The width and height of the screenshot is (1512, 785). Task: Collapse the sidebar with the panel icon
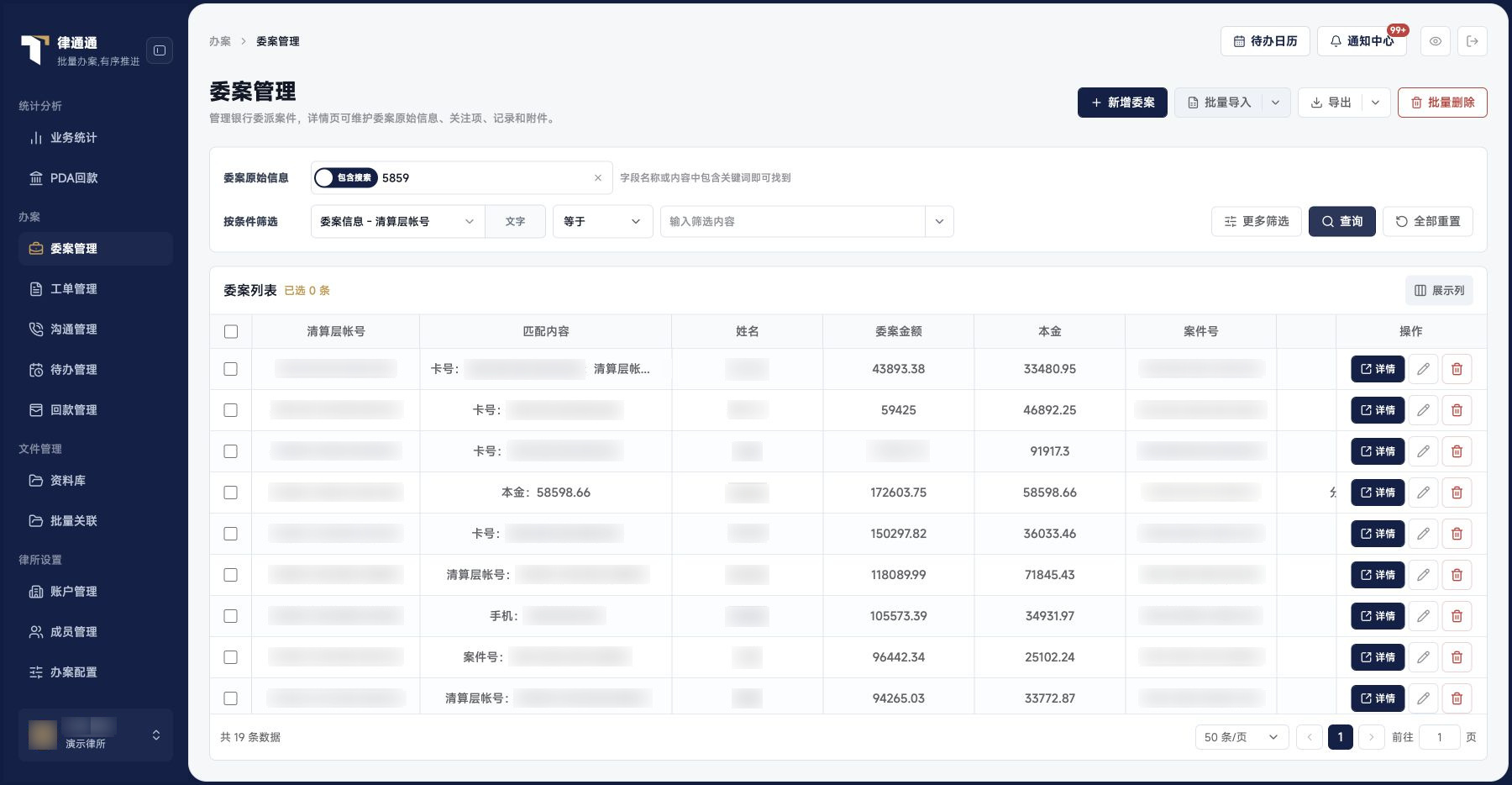pyautogui.click(x=160, y=50)
